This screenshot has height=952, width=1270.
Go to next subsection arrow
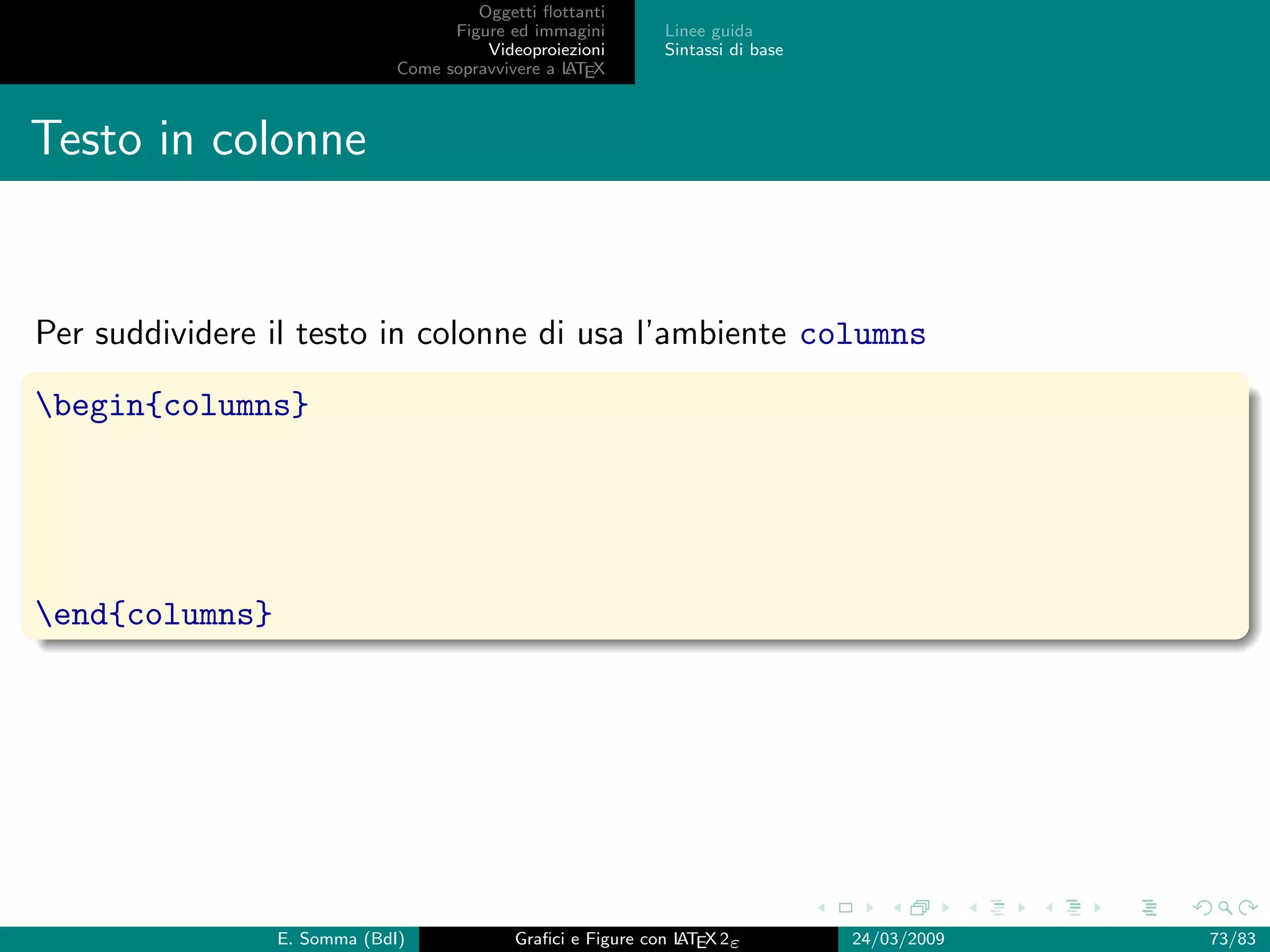click(x=1022, y=907)
